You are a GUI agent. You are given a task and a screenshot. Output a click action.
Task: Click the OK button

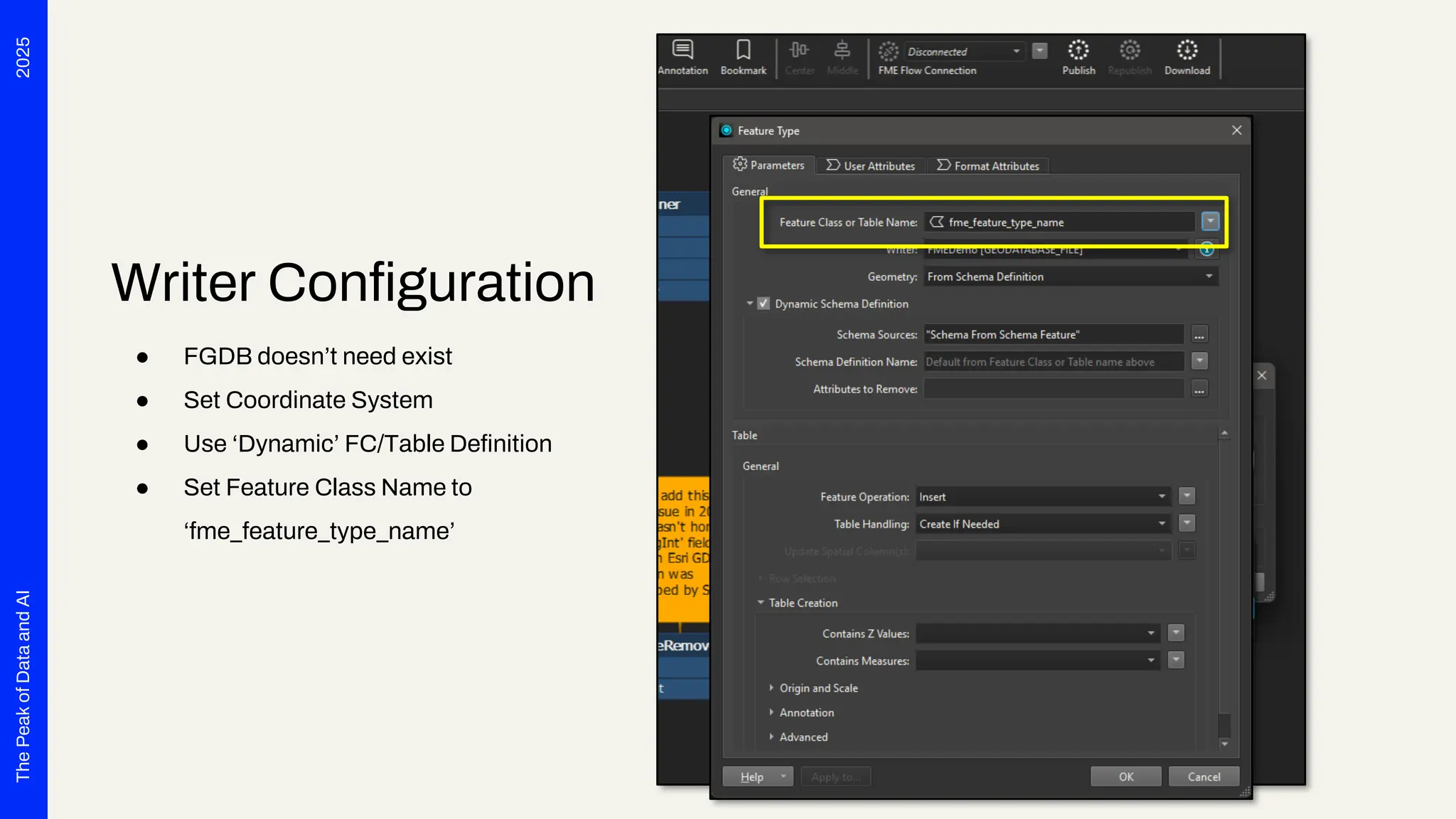tap(1126, 776)
